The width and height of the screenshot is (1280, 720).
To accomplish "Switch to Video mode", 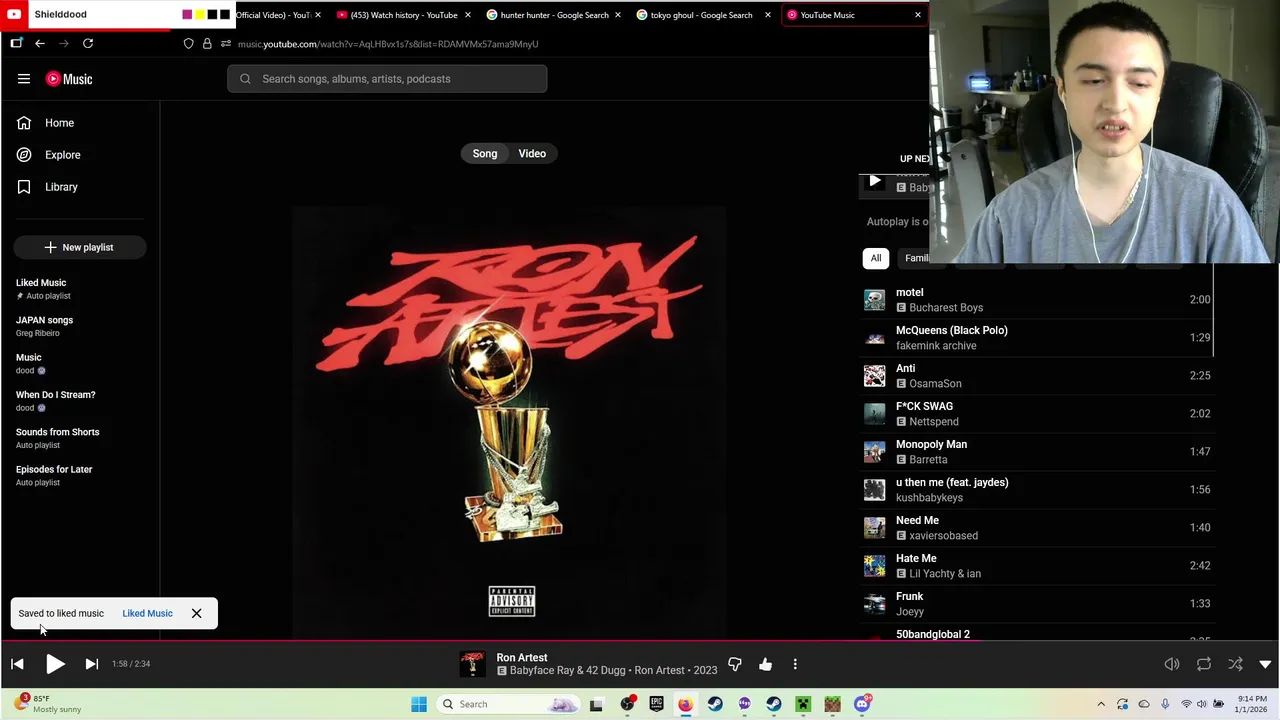I will pyautogui.click(x=532, y=154).
